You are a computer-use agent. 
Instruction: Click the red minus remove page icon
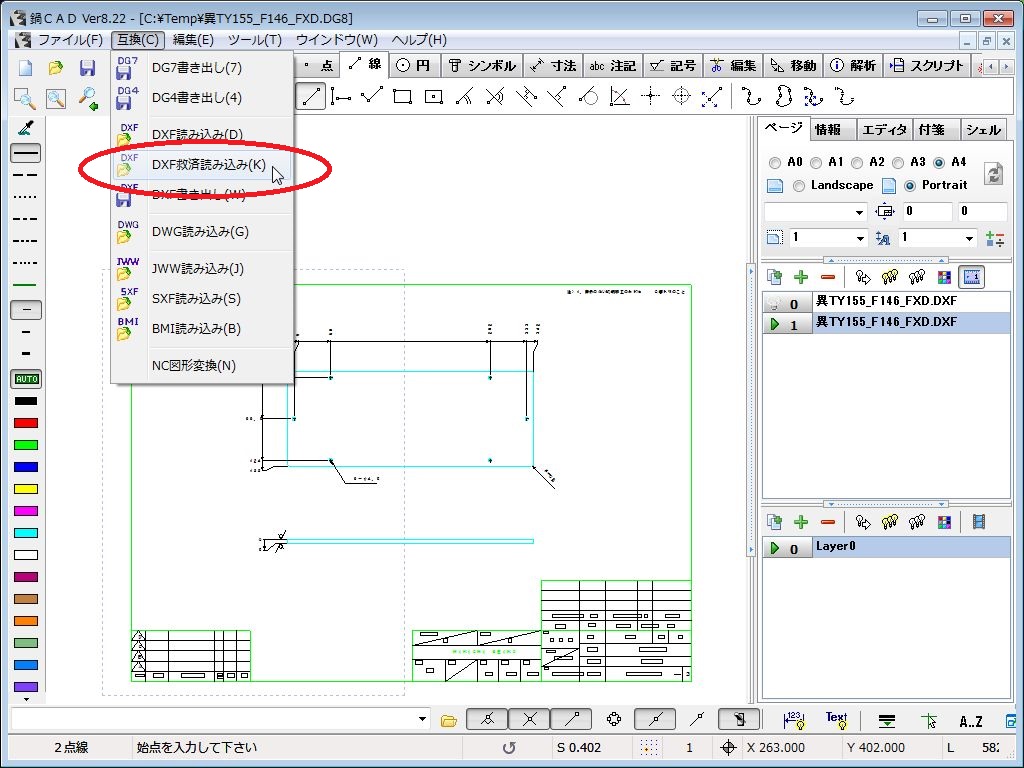click(x=827, y=278)
